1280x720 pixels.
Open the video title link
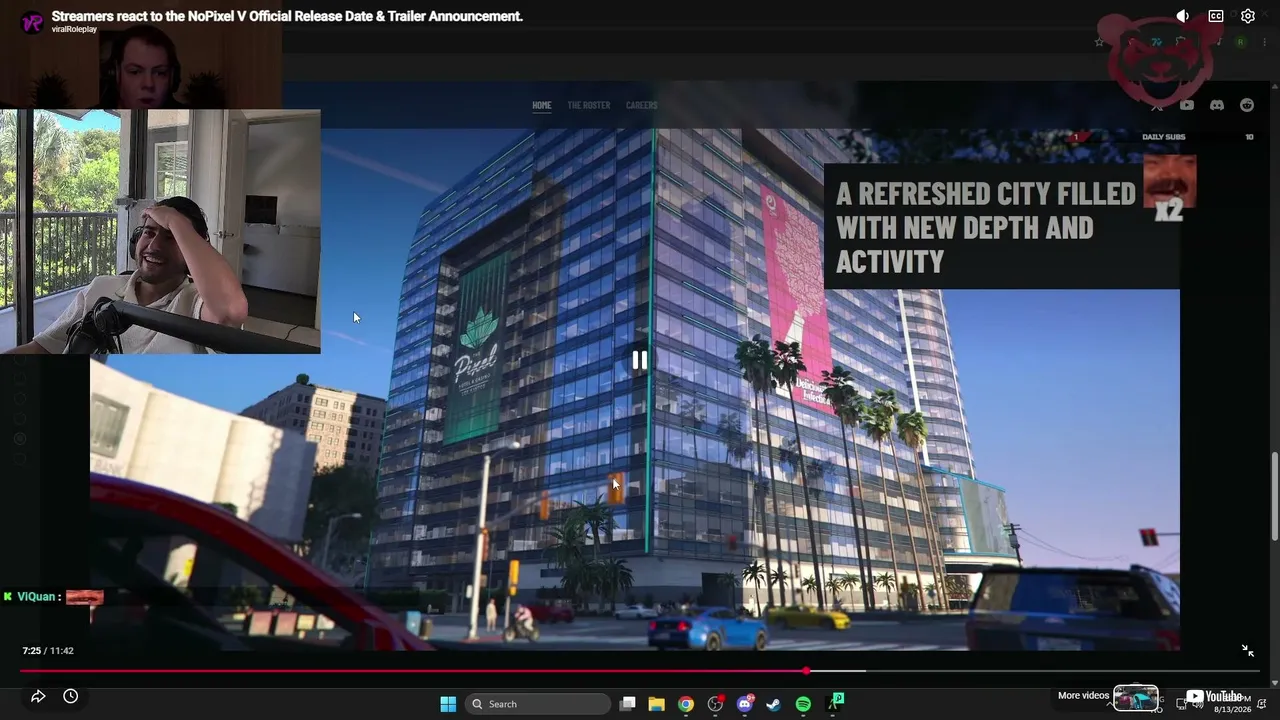coord(287,16)
